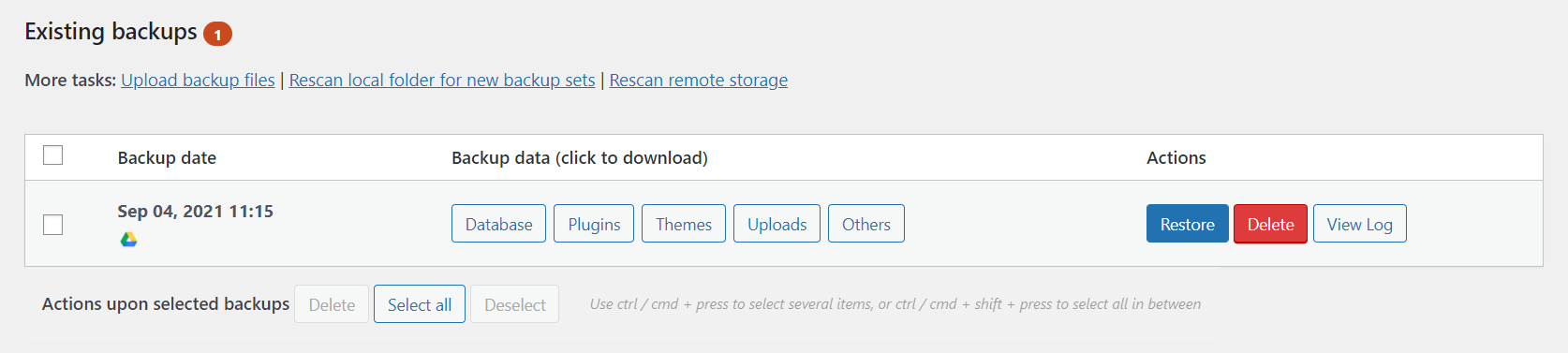
Task: Restore the Sep 04, 2021 backup
Action: [1188, 224]
